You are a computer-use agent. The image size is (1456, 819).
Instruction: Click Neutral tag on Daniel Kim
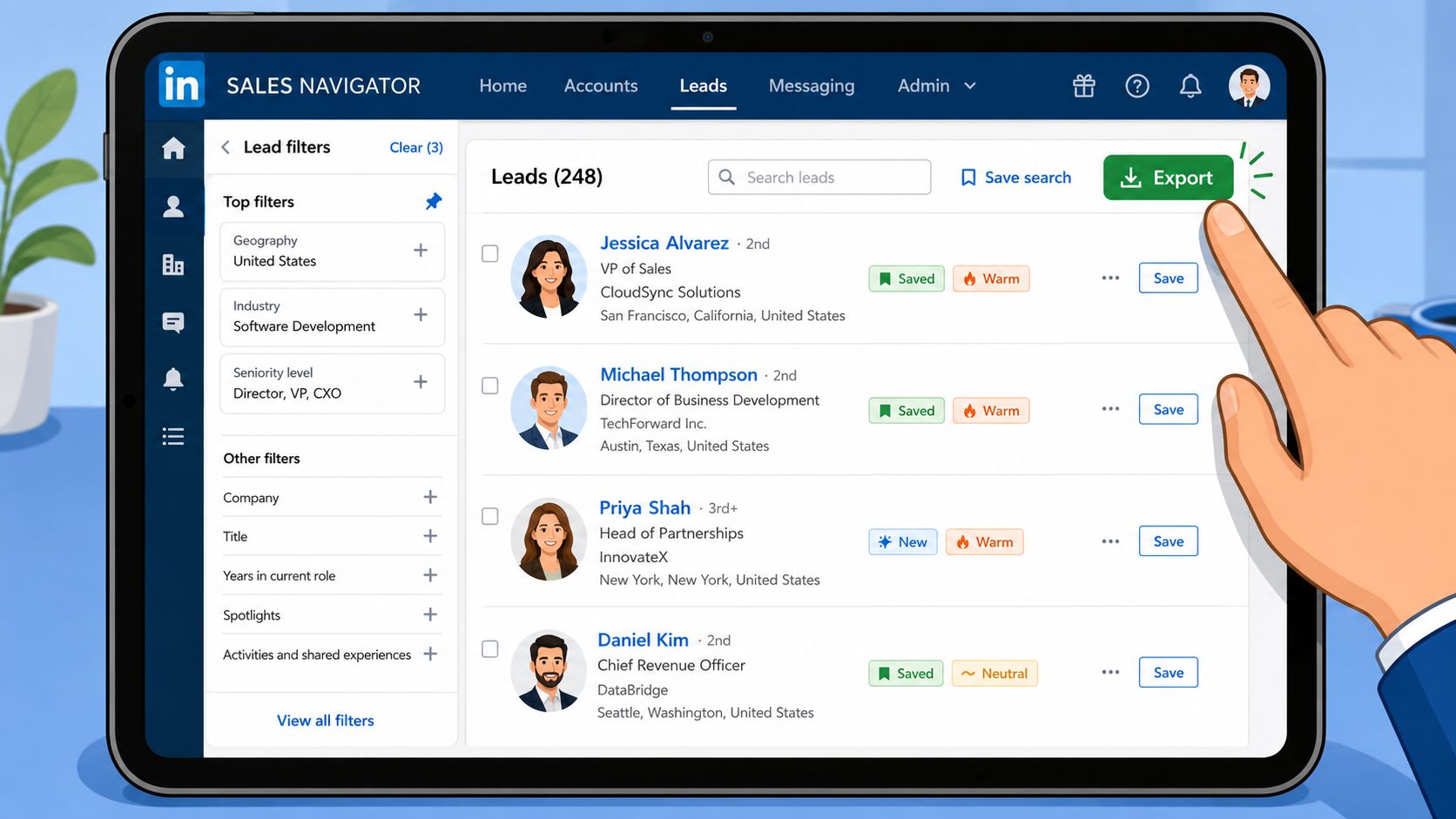tap(994, 673)
